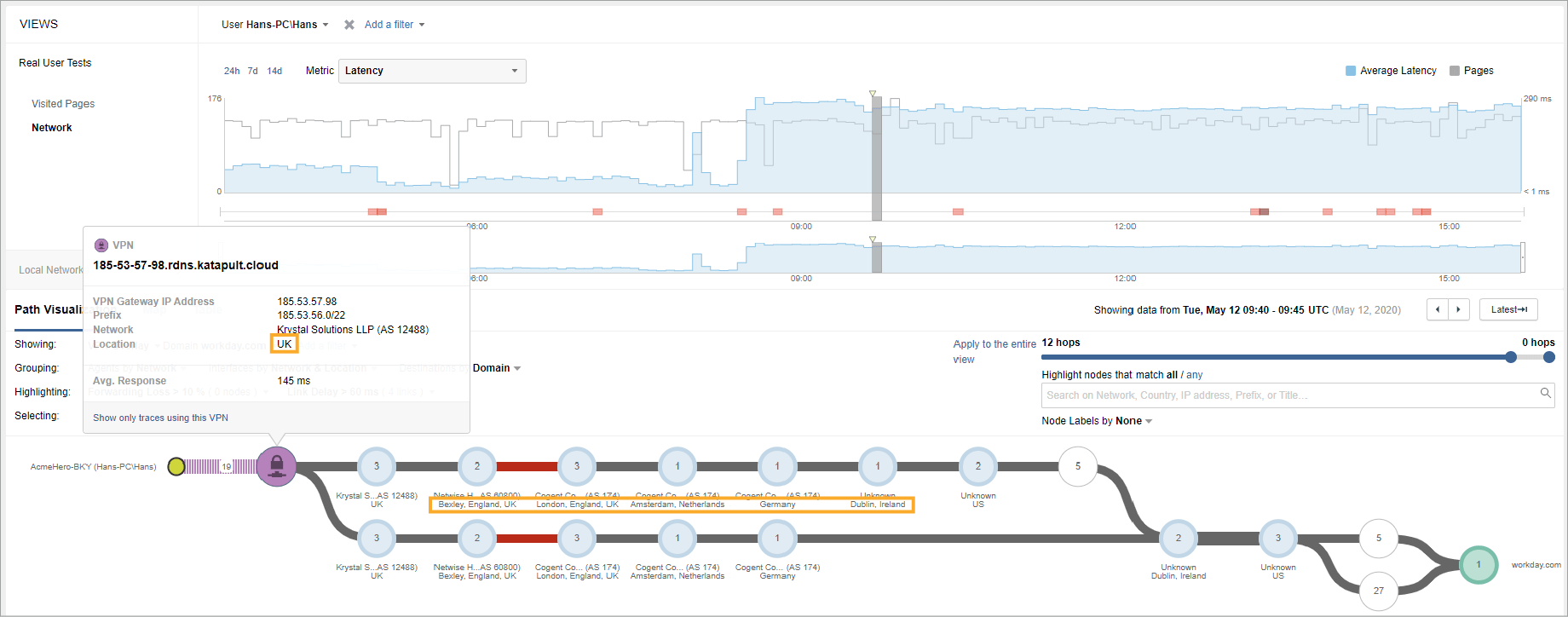This screenshot has height=617, width=1568.
Task: Click Show only traces using this VPN
Action: (160, 418)
